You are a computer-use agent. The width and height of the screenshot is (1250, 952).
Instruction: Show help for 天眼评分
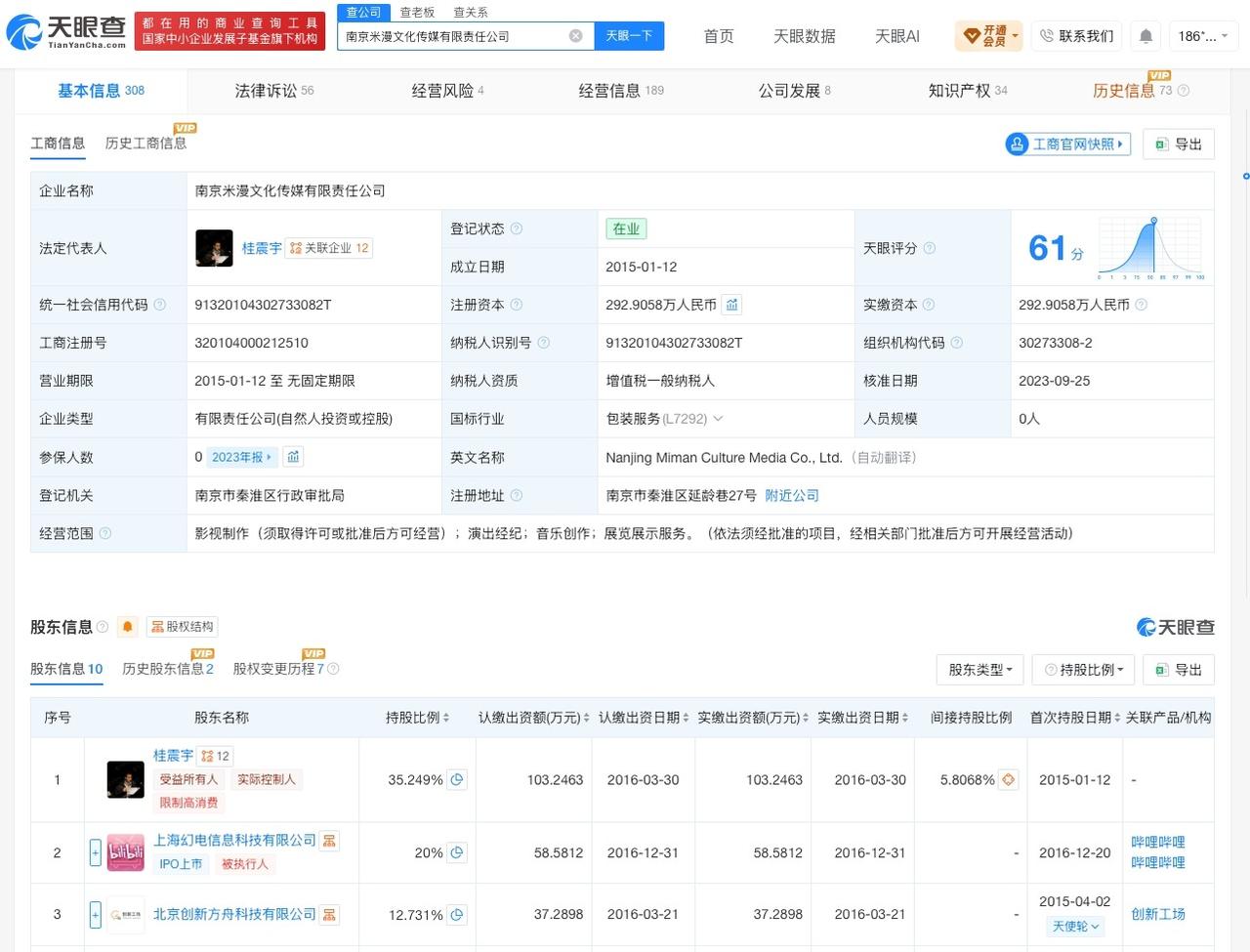click(930, 248)
